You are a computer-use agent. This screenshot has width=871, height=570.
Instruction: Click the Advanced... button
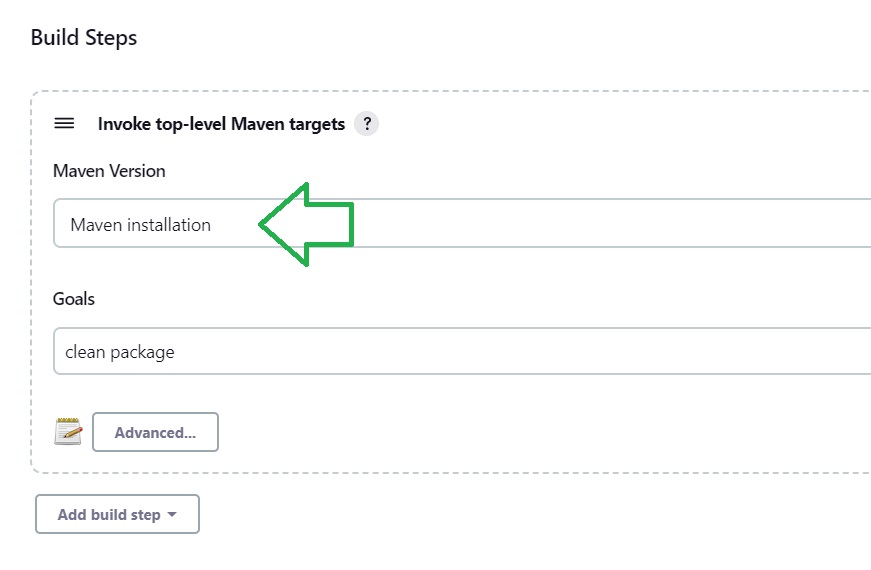pyautogui.click(x=156, y=432)
